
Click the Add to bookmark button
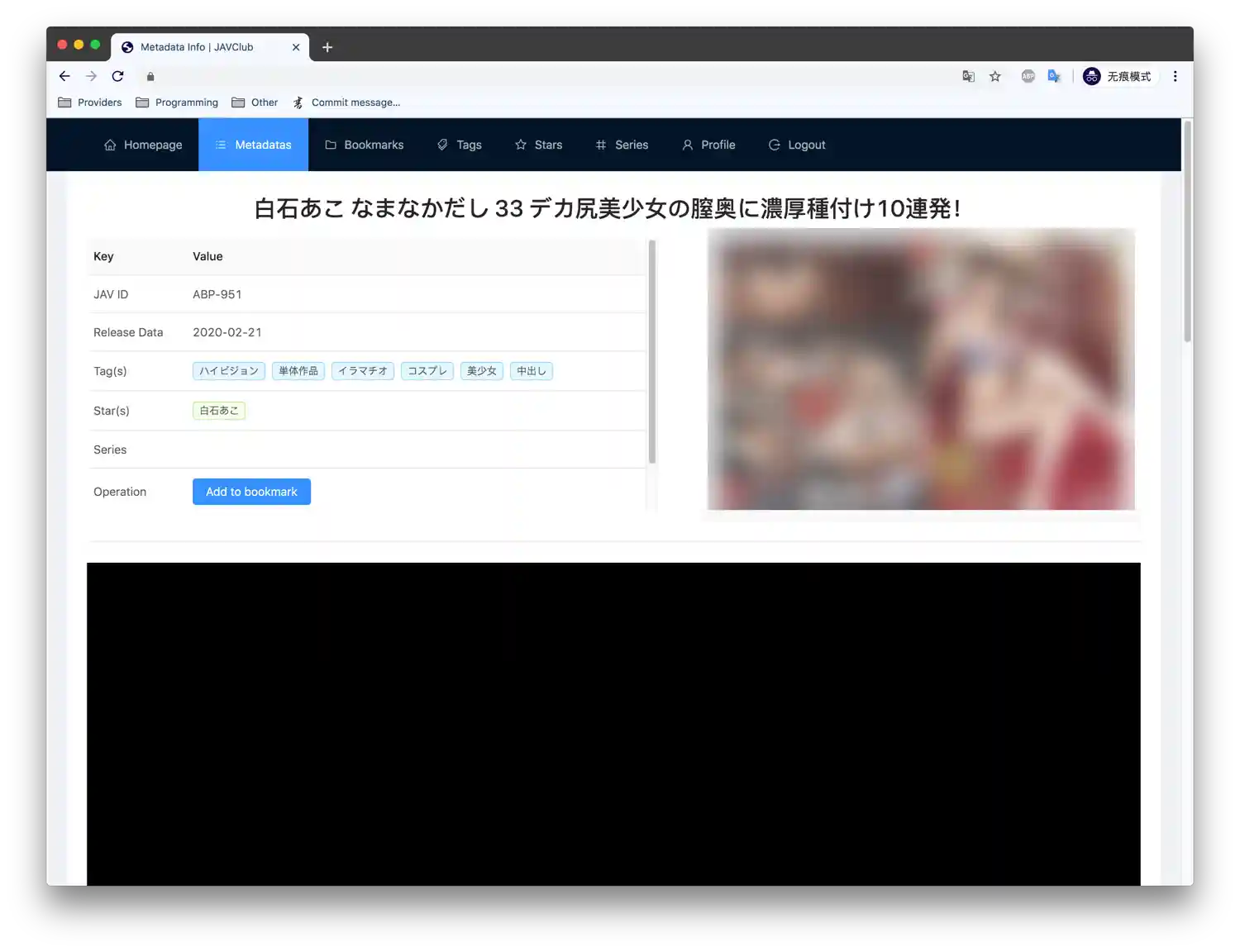pyautogui.click(x=251, y=491)
